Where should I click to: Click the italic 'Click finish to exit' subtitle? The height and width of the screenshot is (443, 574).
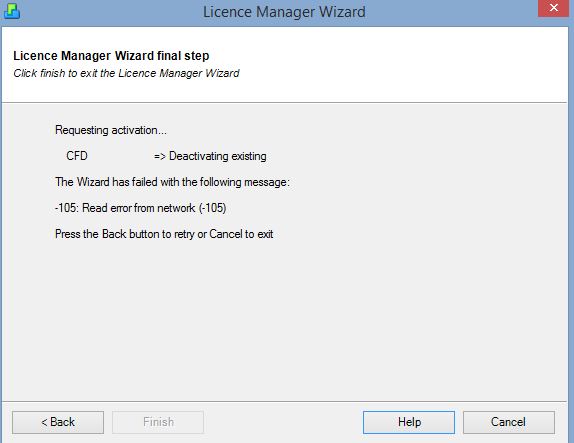click(126, 73)
